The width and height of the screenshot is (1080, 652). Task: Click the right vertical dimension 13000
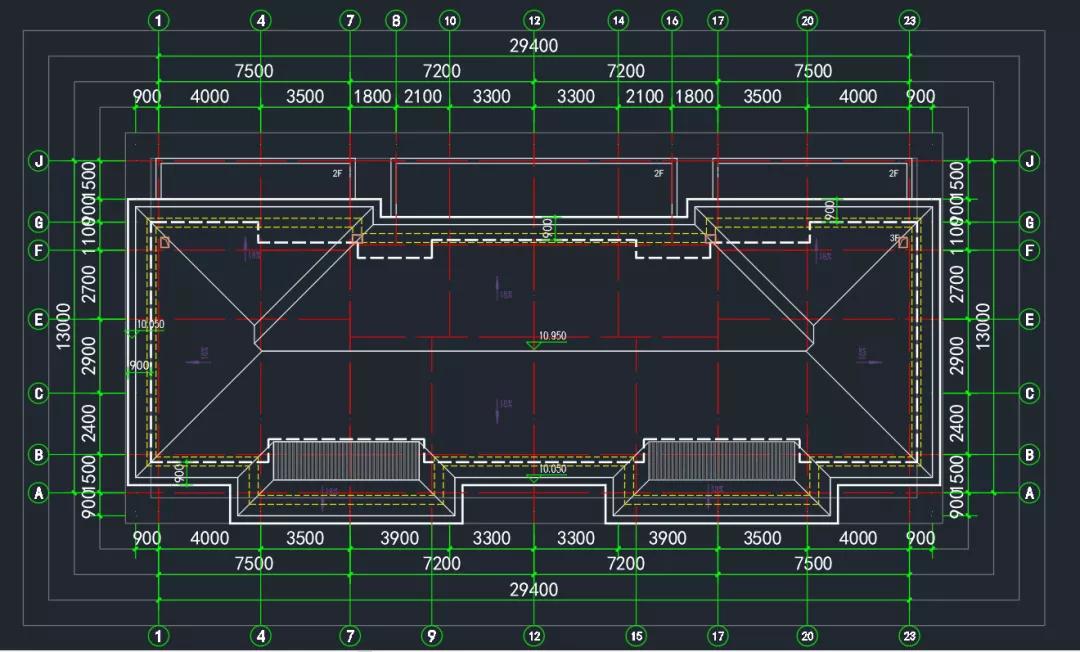(x=983, y=326)
